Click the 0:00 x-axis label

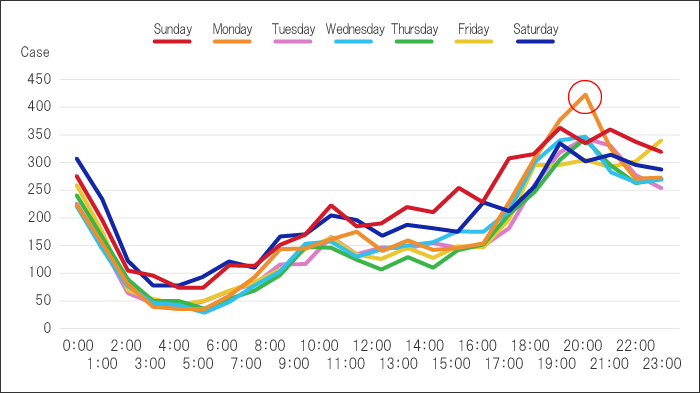78,346
